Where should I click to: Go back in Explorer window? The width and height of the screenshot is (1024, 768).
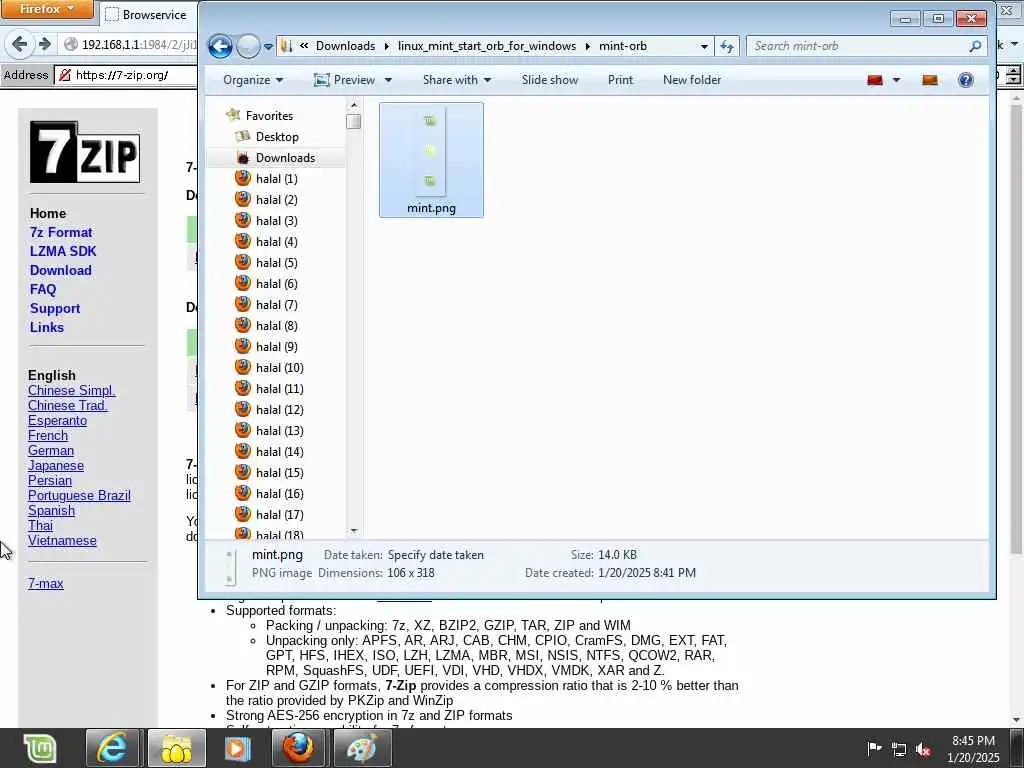pos(220,46)
